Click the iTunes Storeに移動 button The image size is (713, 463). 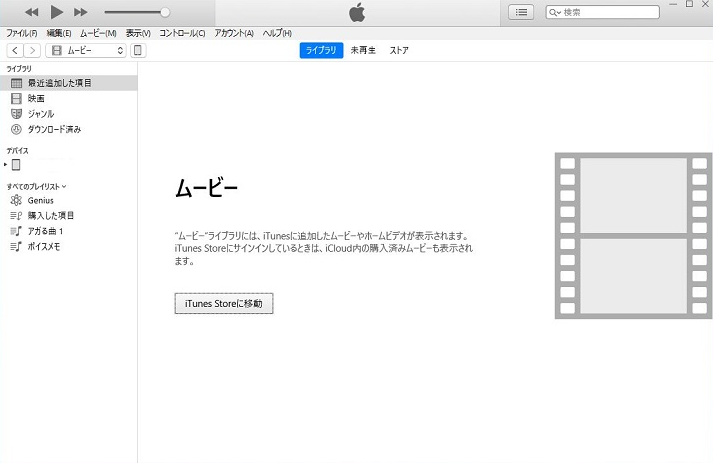coord(224,303)
